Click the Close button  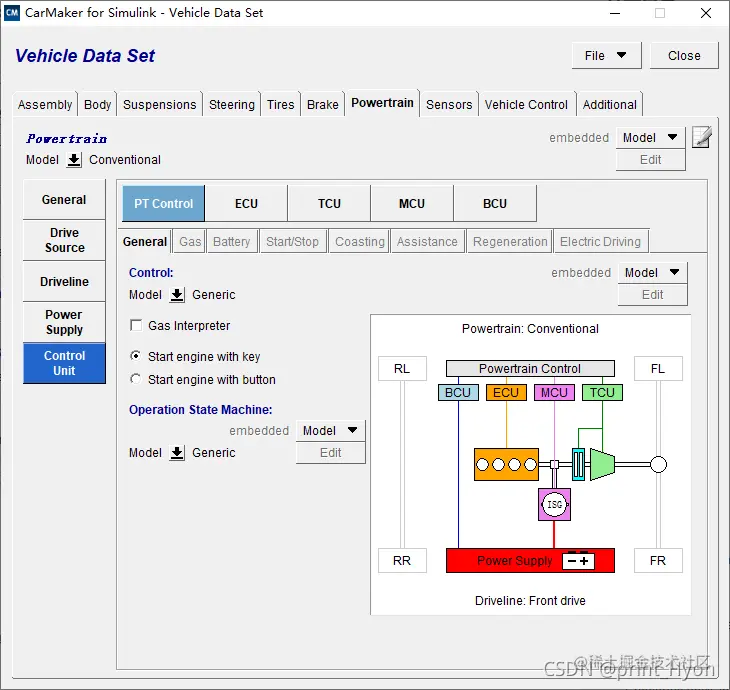click(x=684, y=55)
